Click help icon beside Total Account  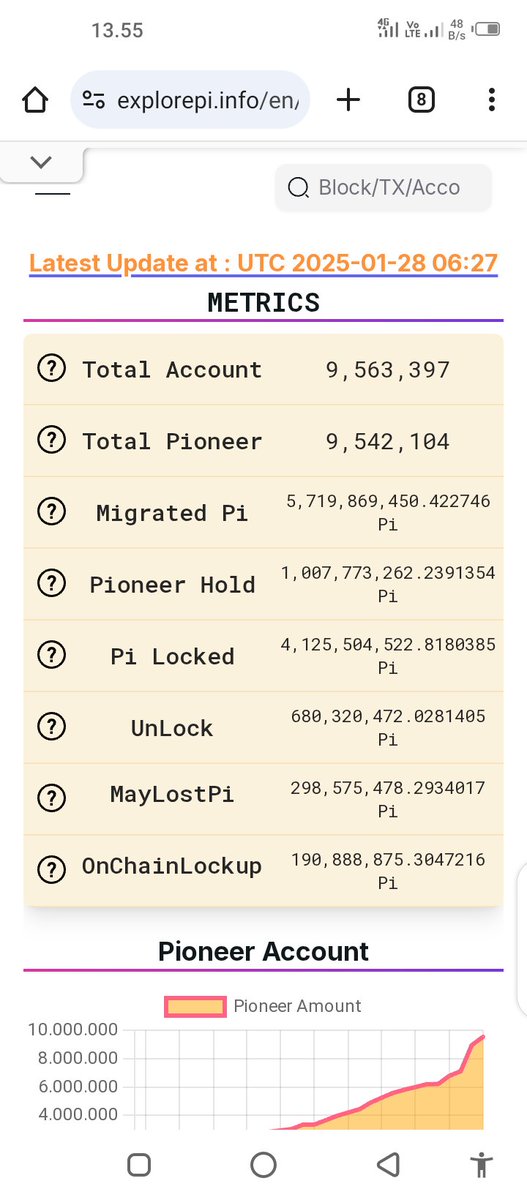(x=51, y=369)
